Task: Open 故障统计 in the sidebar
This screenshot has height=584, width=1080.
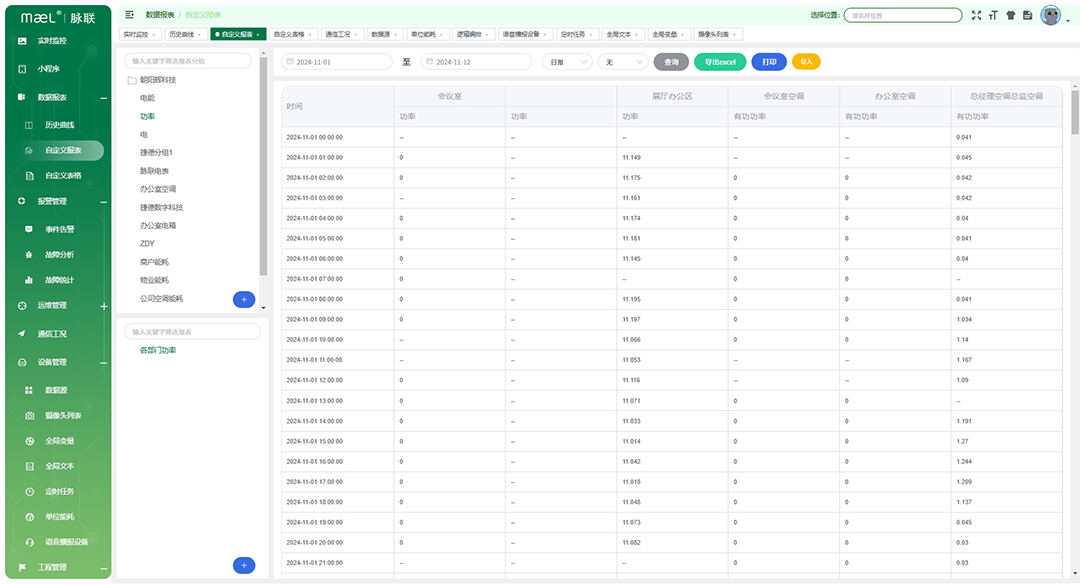Action: coord(60,280)
